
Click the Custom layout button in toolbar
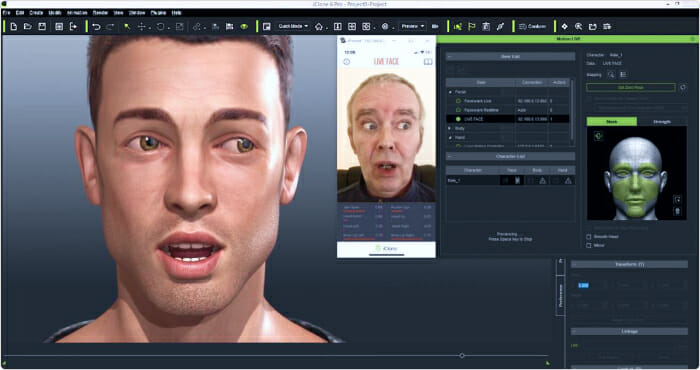tap(533, 27)
